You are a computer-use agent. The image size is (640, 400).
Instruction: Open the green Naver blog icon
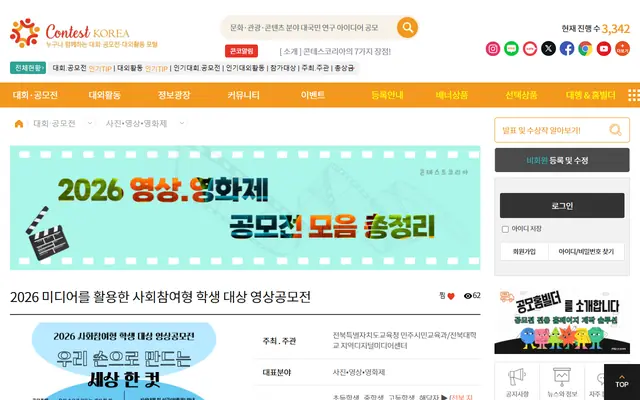(511, 49)
